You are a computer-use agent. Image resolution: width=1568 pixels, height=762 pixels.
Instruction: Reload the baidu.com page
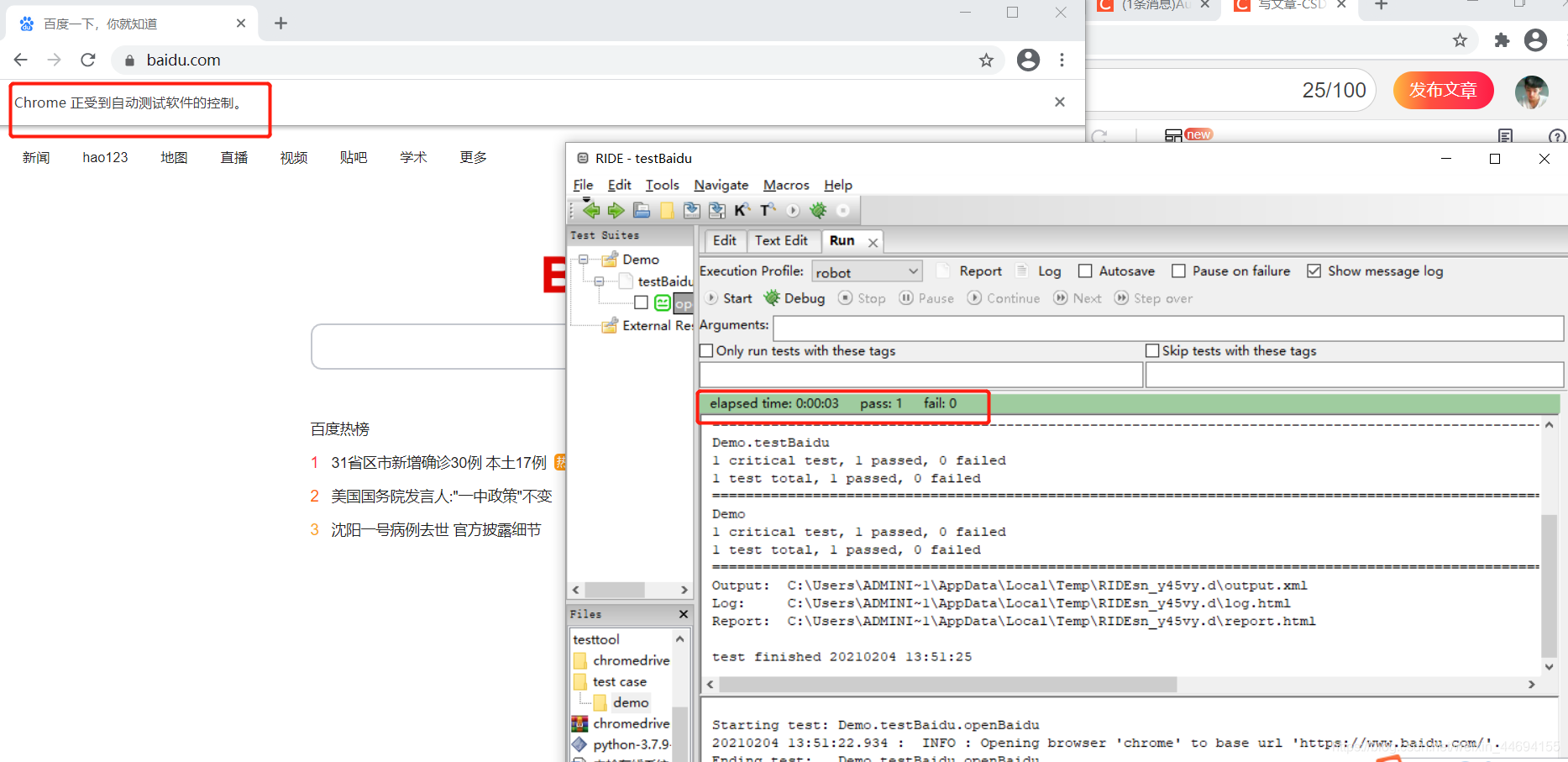click(88, 60)
